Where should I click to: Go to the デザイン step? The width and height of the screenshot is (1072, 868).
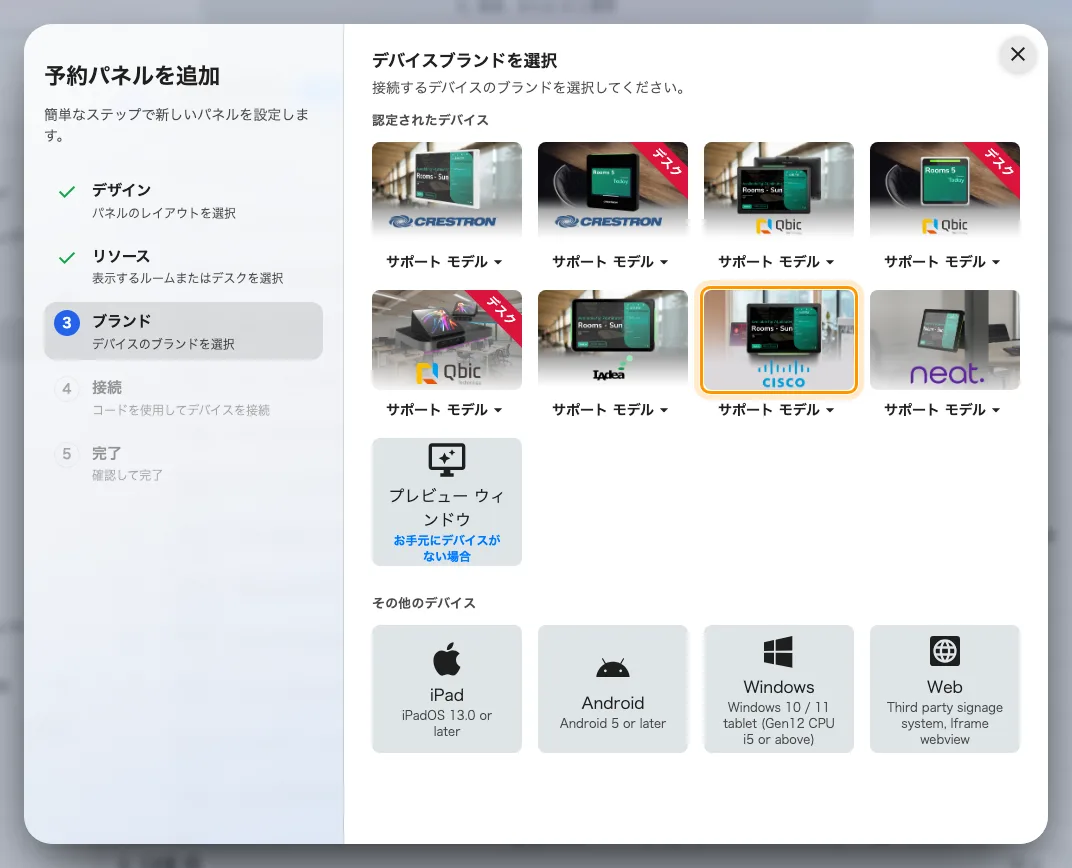tap(183, 200)
